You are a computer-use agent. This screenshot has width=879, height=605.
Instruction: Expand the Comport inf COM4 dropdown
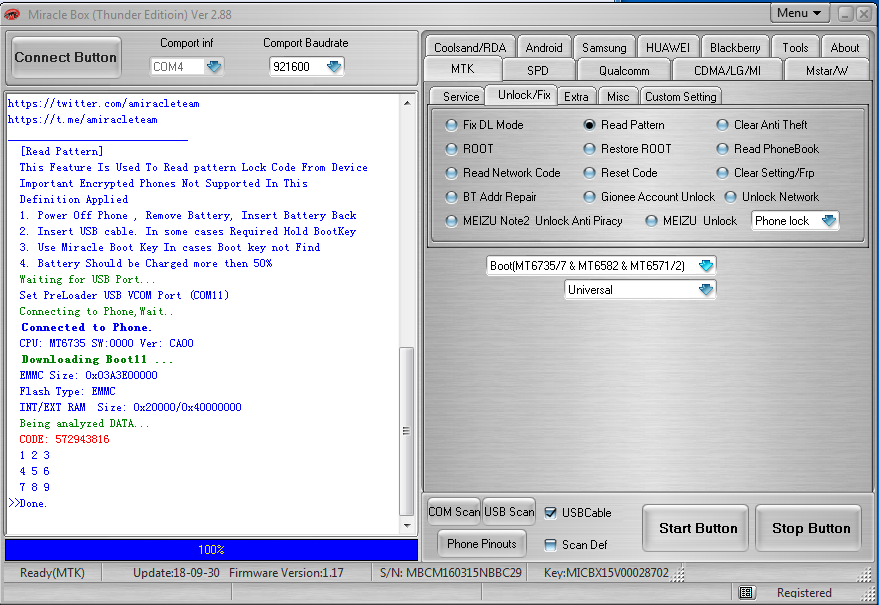coord(214,67)
